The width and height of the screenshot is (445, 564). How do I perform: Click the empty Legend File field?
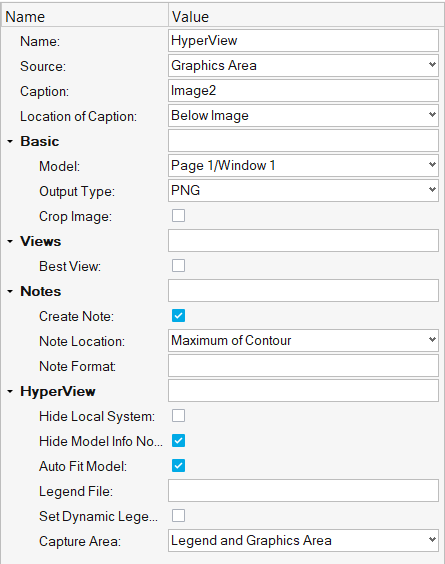(x=303, y=491)
